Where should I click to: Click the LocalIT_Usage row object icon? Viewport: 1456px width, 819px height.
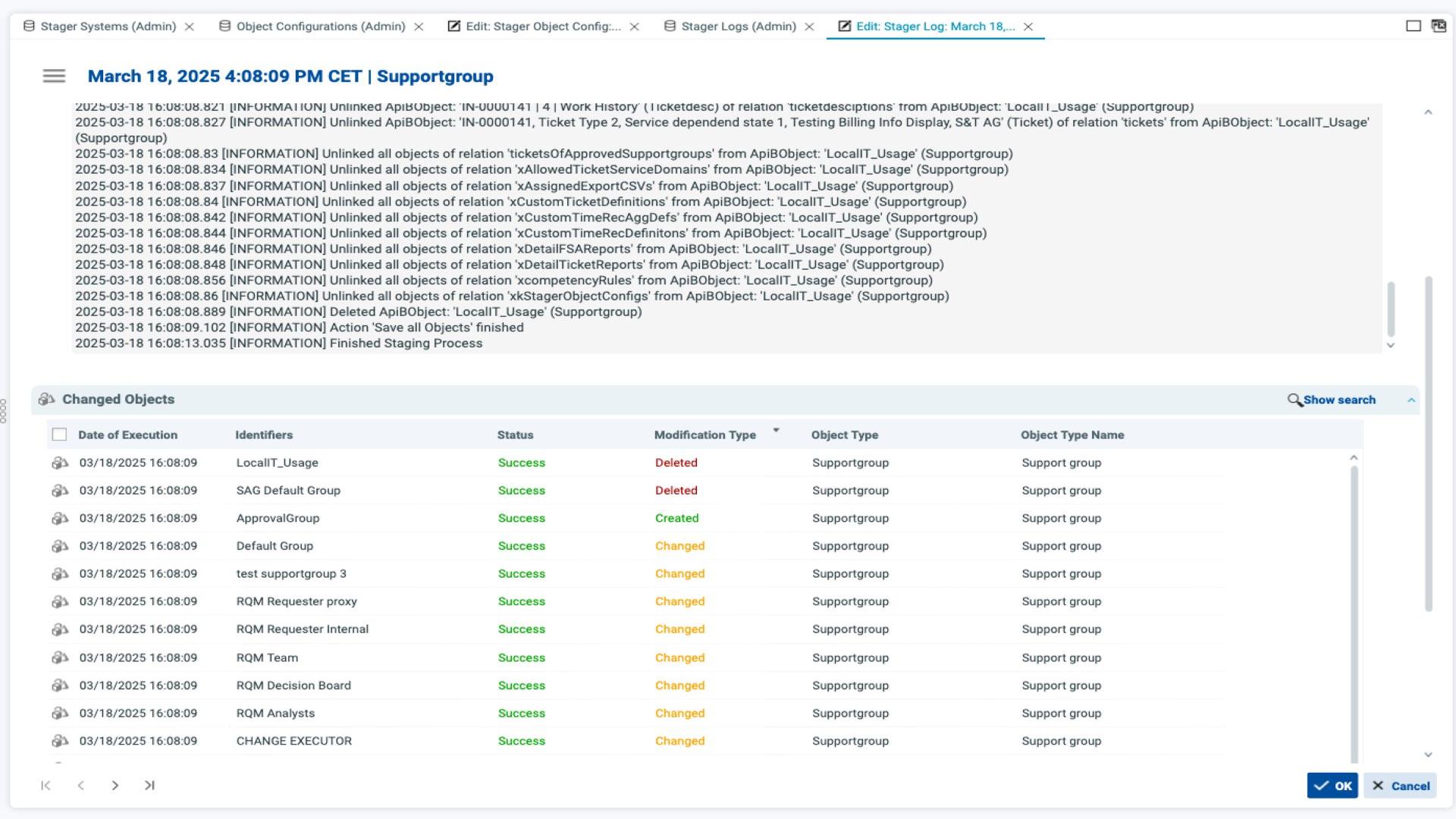(60, 463)
